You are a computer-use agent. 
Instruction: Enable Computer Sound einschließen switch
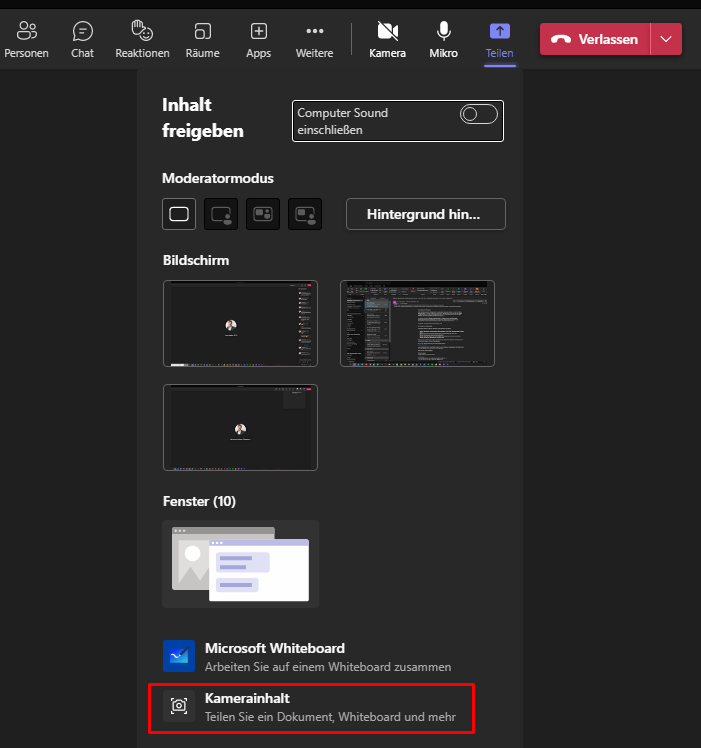(x=478, y=114)
